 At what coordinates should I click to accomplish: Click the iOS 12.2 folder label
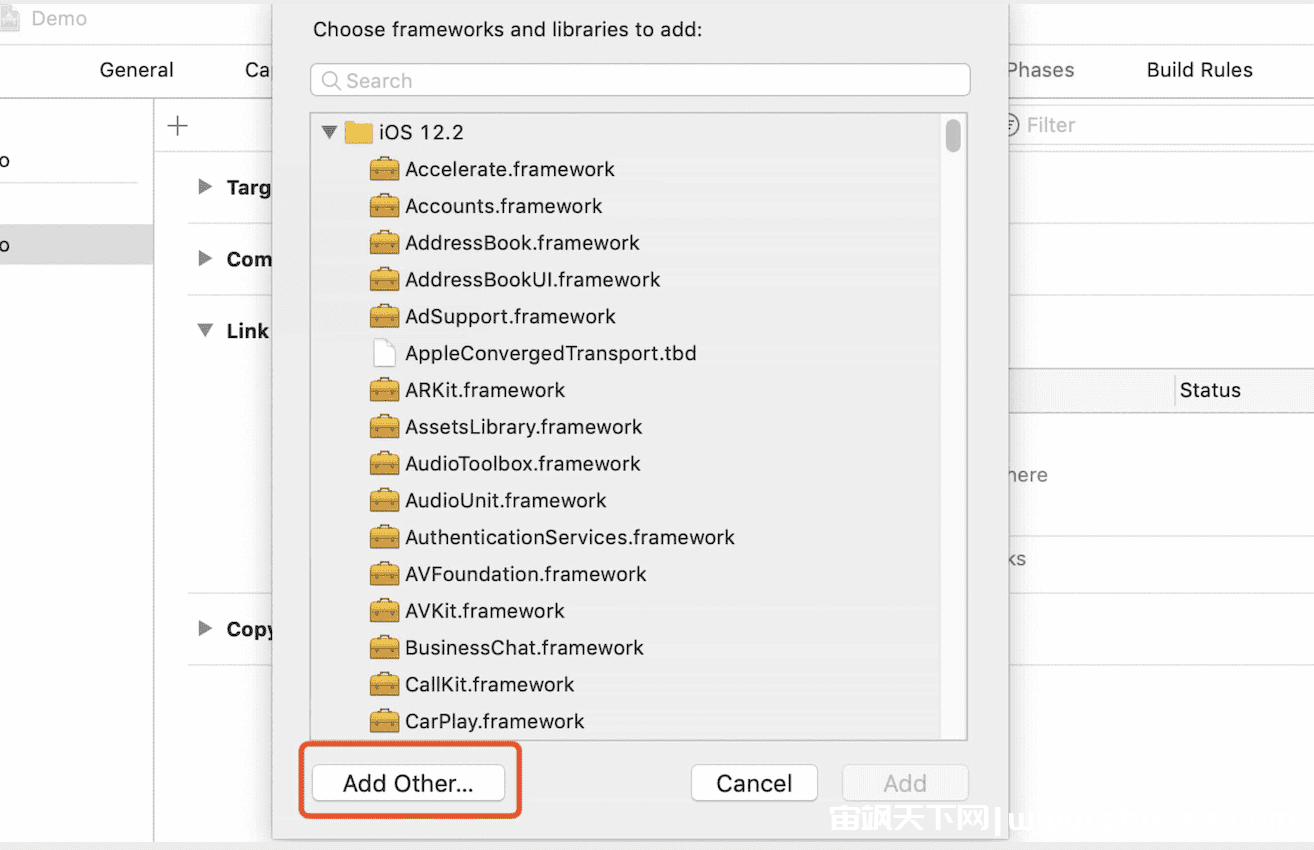[421, 132]
